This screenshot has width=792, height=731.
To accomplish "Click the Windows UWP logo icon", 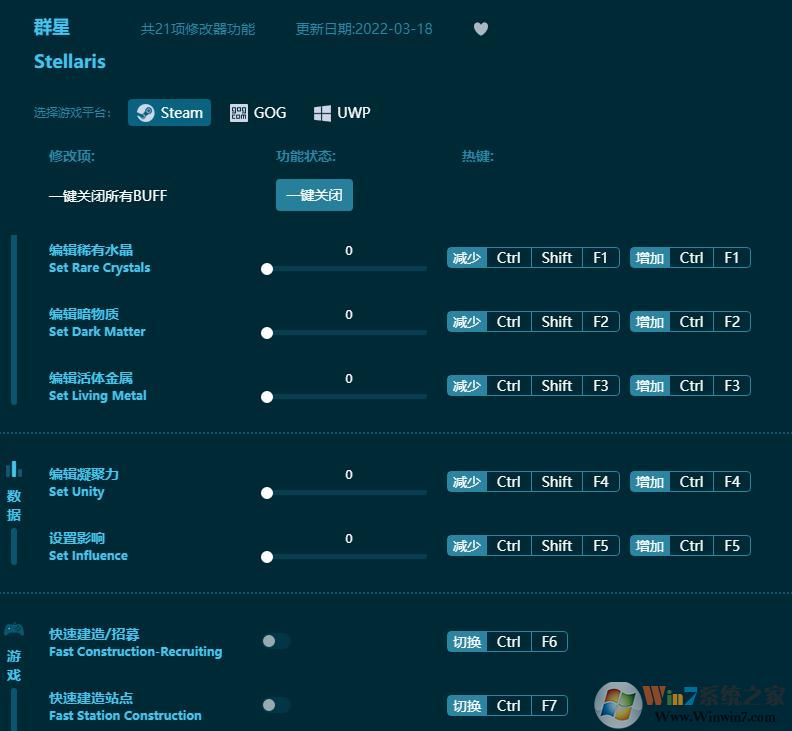I will coord(322,113).
